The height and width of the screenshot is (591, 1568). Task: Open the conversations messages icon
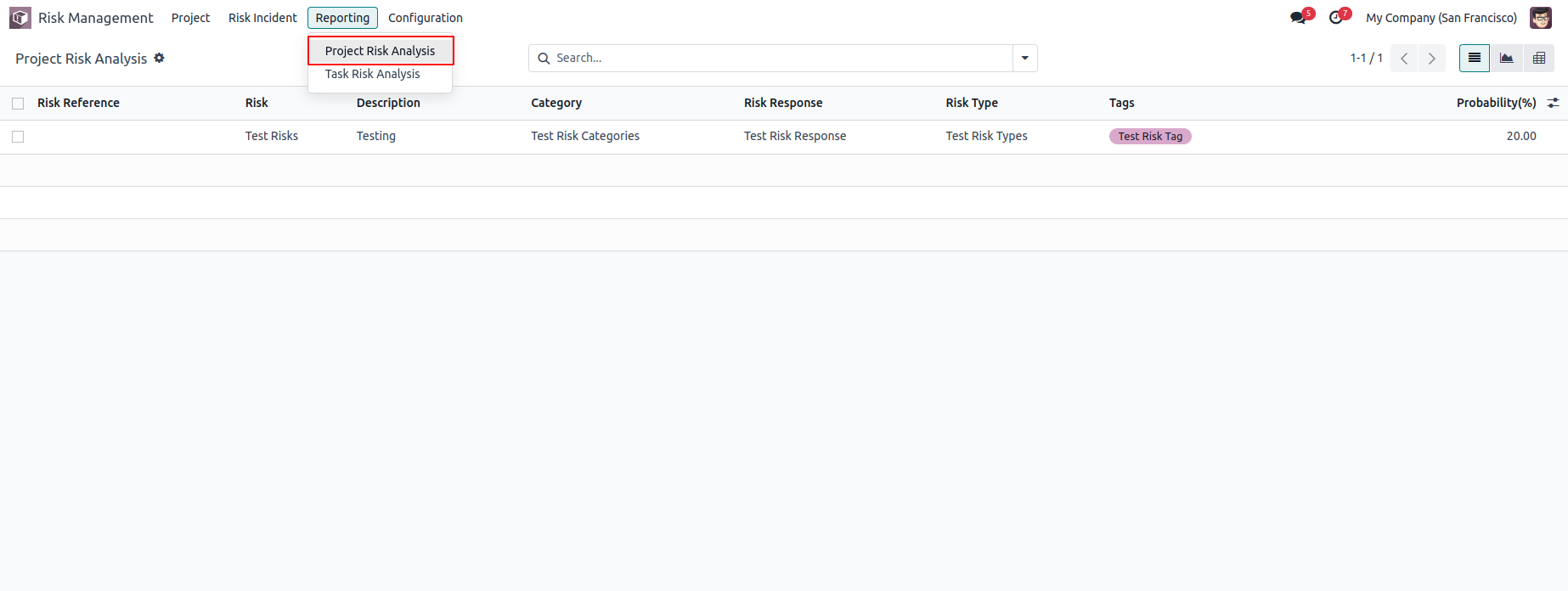1298,18
